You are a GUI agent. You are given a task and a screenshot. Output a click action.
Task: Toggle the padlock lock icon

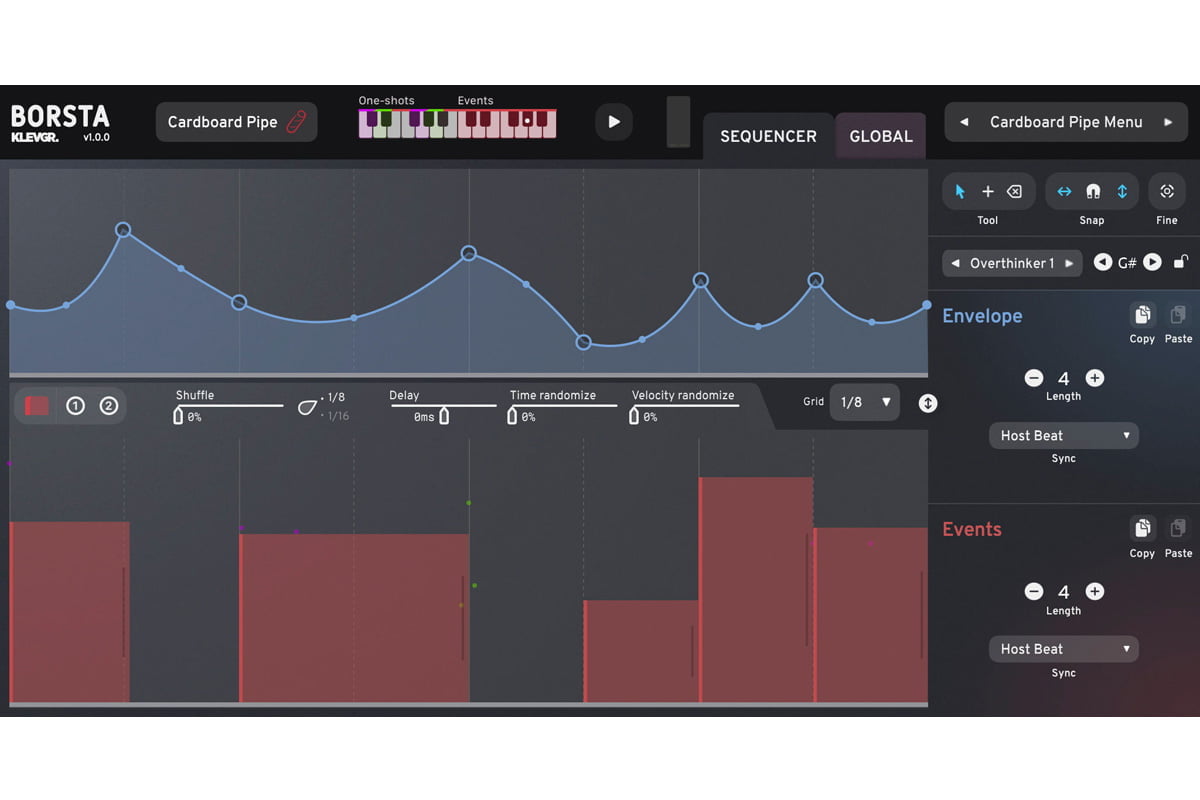point(1180,261)
